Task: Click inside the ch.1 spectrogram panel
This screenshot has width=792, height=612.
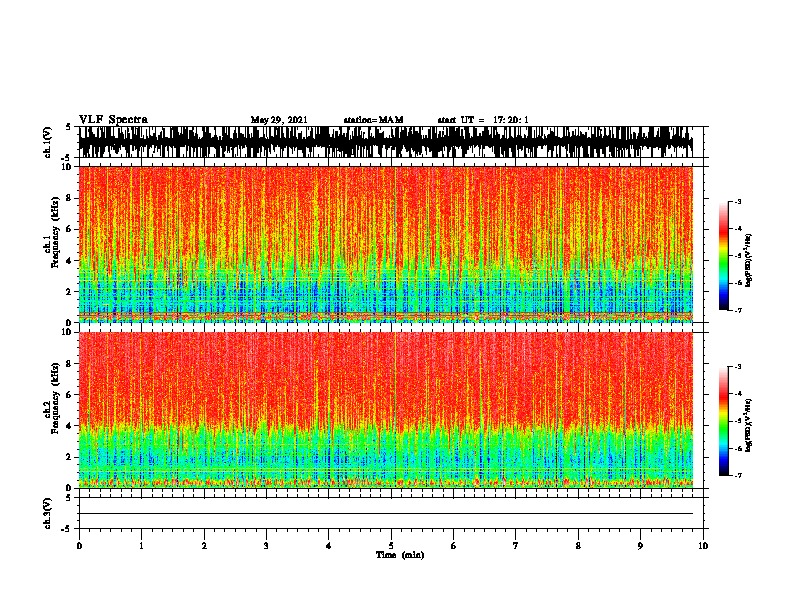Action: 386,244
